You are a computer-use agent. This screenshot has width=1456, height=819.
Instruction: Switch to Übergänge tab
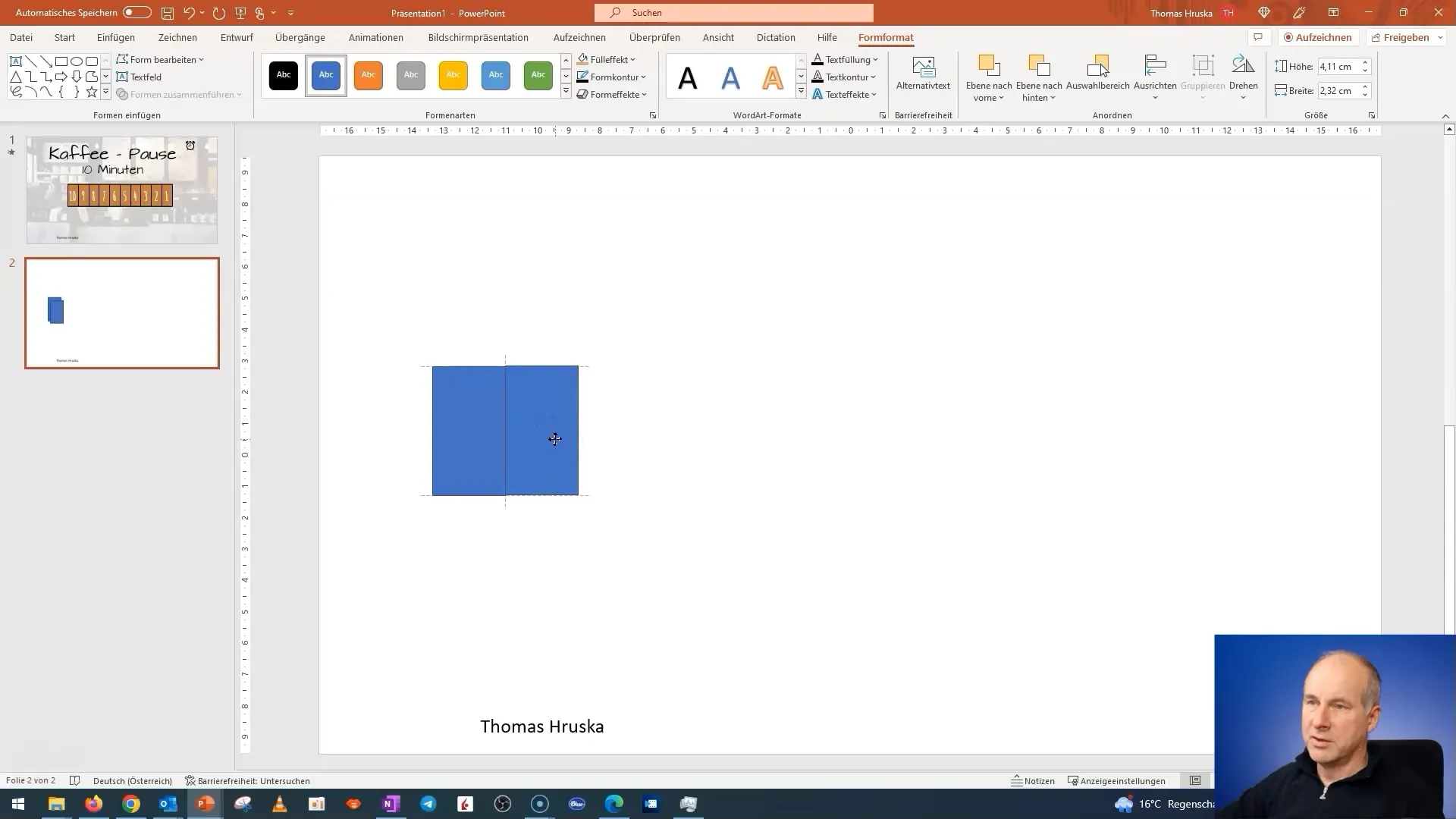pyautogui.click(x=300, y=37)
